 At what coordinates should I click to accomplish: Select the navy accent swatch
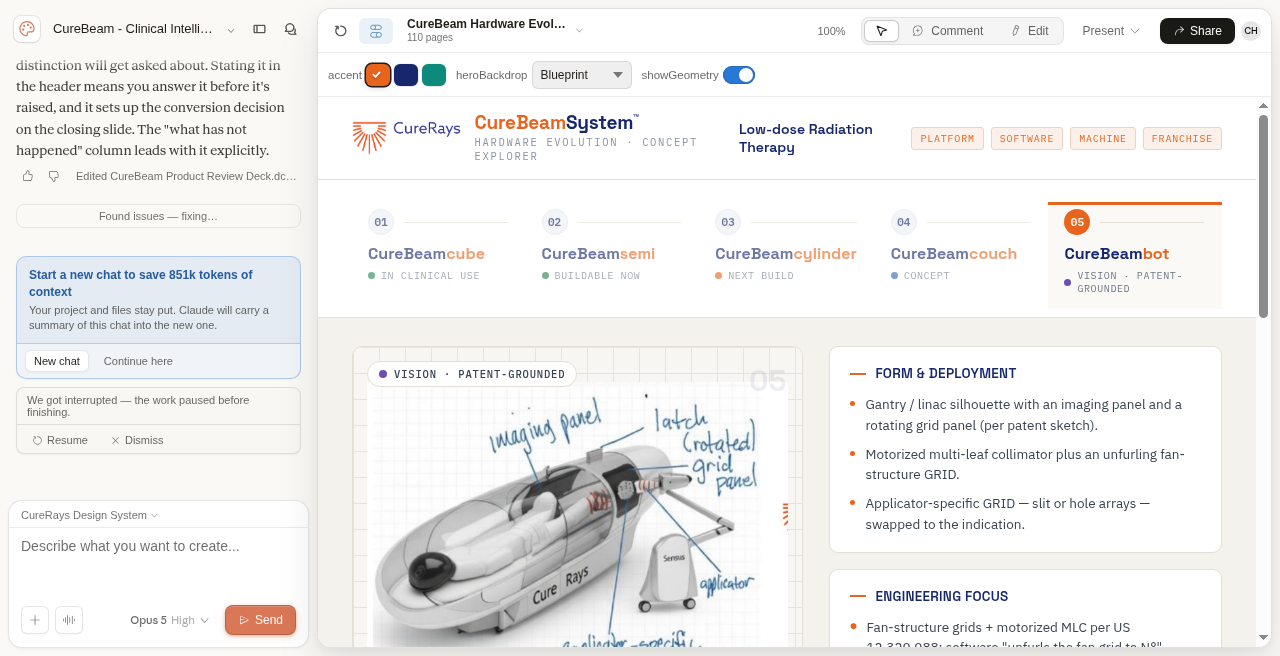pyautogui.click(x=406, y=75)
